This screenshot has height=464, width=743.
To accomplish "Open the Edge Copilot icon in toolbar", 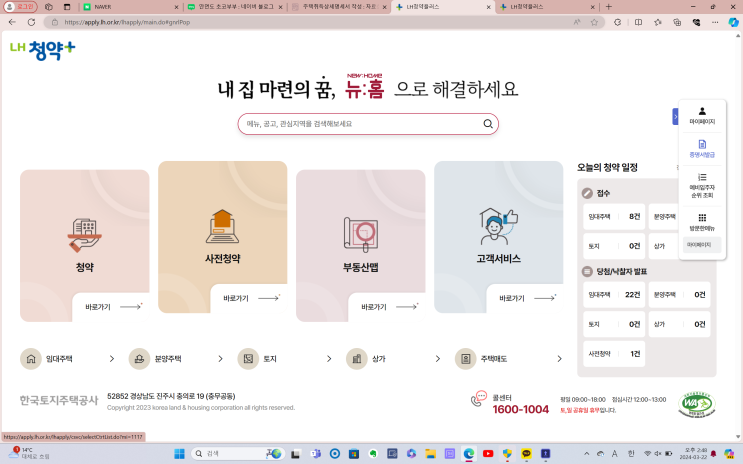I will (x=734, y=22).
